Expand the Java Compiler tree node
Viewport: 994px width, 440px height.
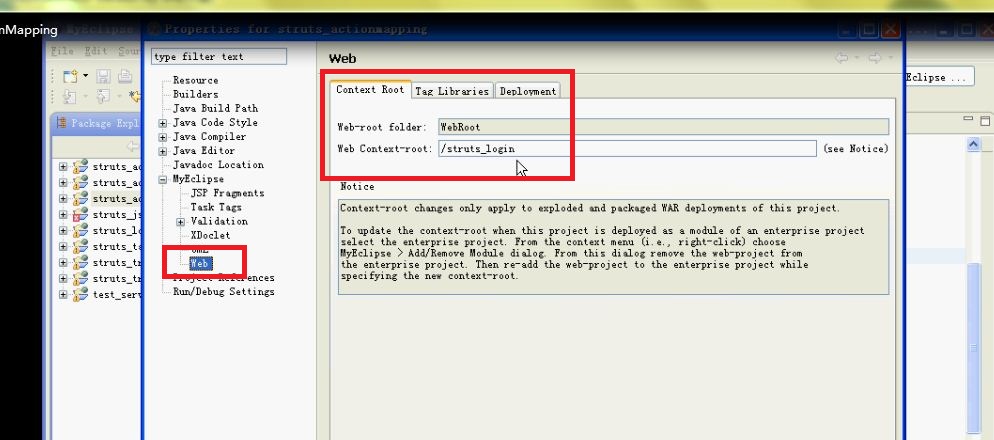[163, 137]
